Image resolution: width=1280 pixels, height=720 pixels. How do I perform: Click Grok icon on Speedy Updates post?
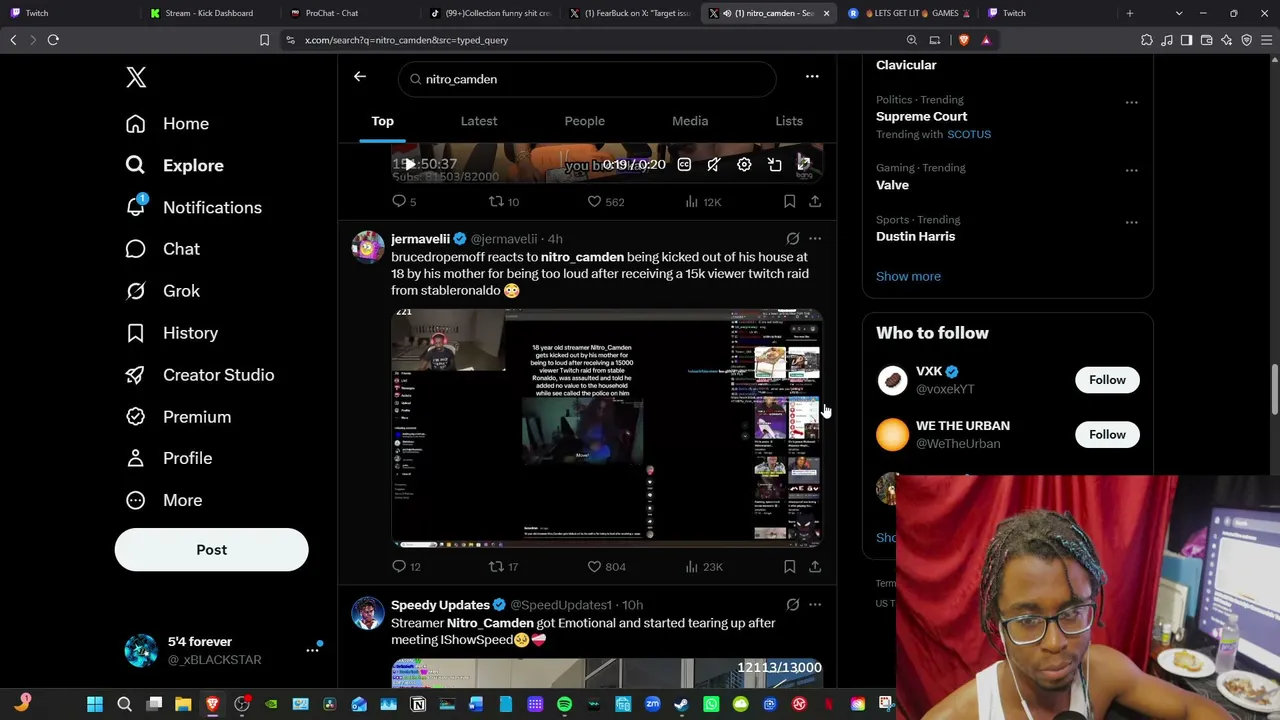click(x=793, y=605)
